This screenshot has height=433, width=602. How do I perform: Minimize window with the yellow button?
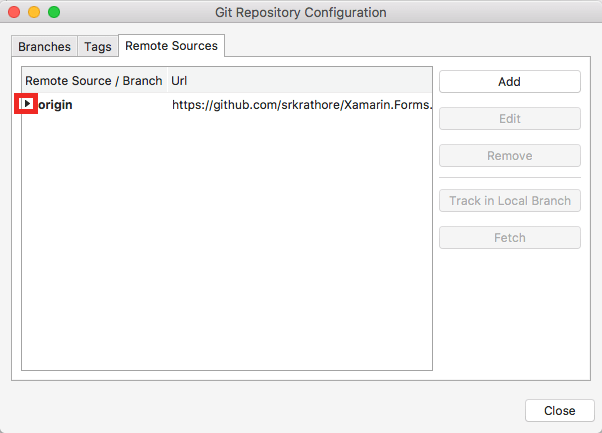[34, 13]
